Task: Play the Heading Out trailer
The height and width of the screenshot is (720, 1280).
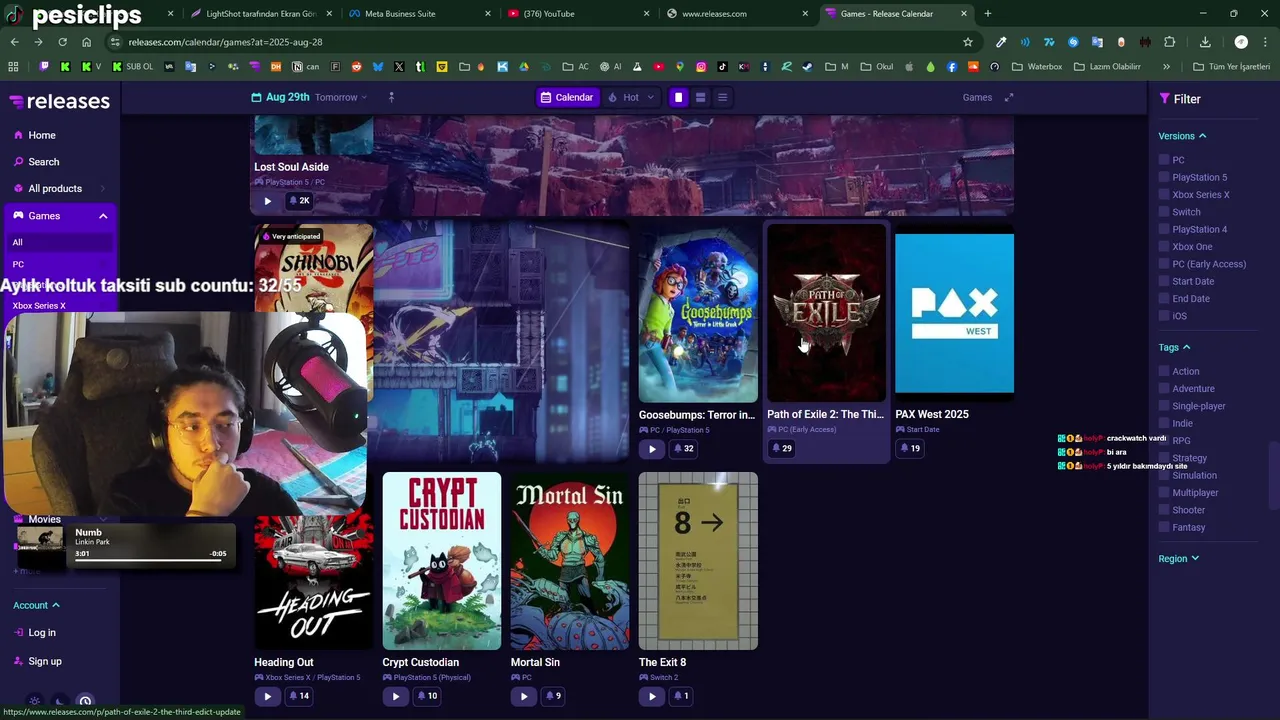Action: (x=267, y=696)
